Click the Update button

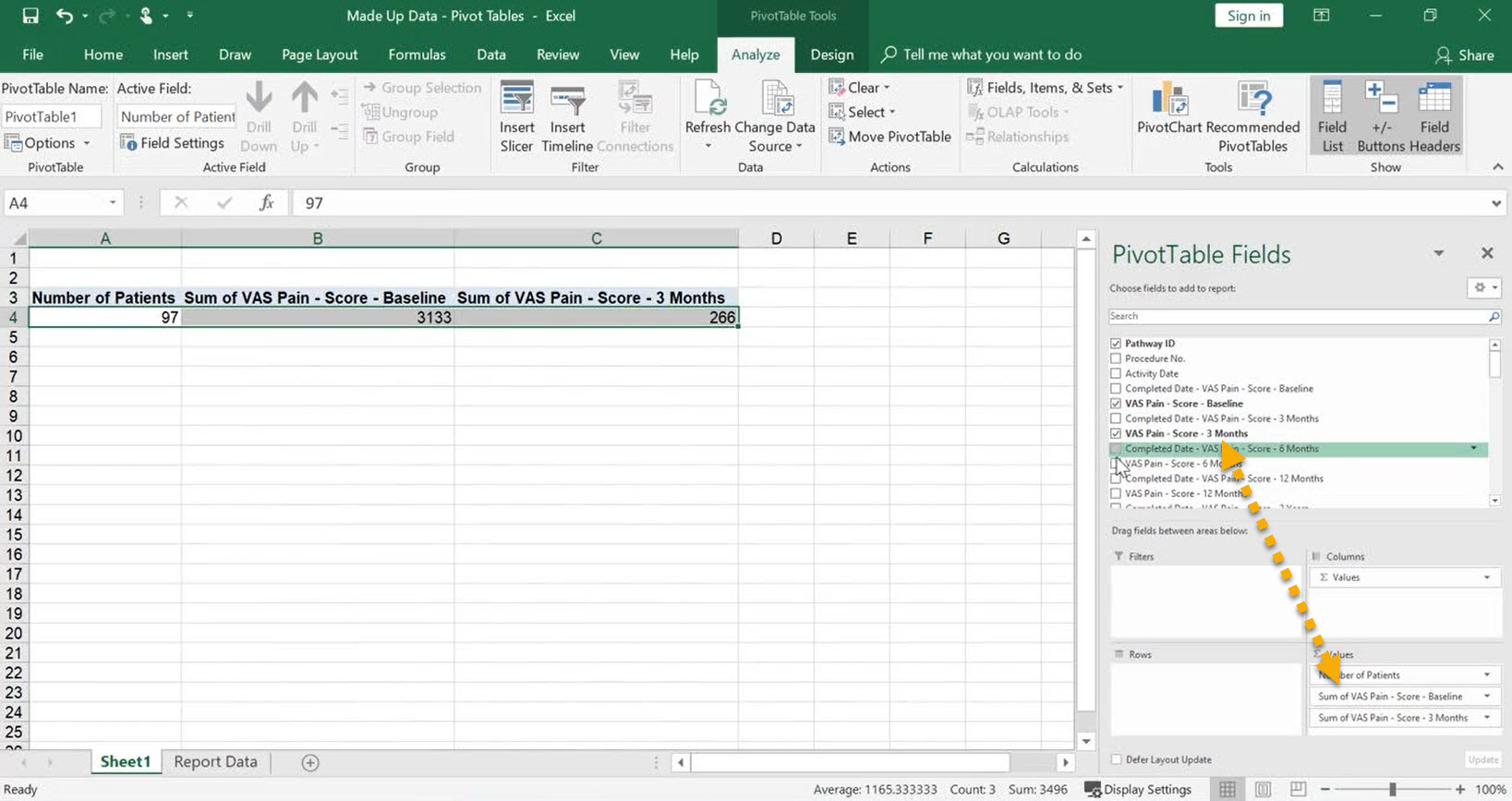pyautogui.click(x=1483, y=759)
